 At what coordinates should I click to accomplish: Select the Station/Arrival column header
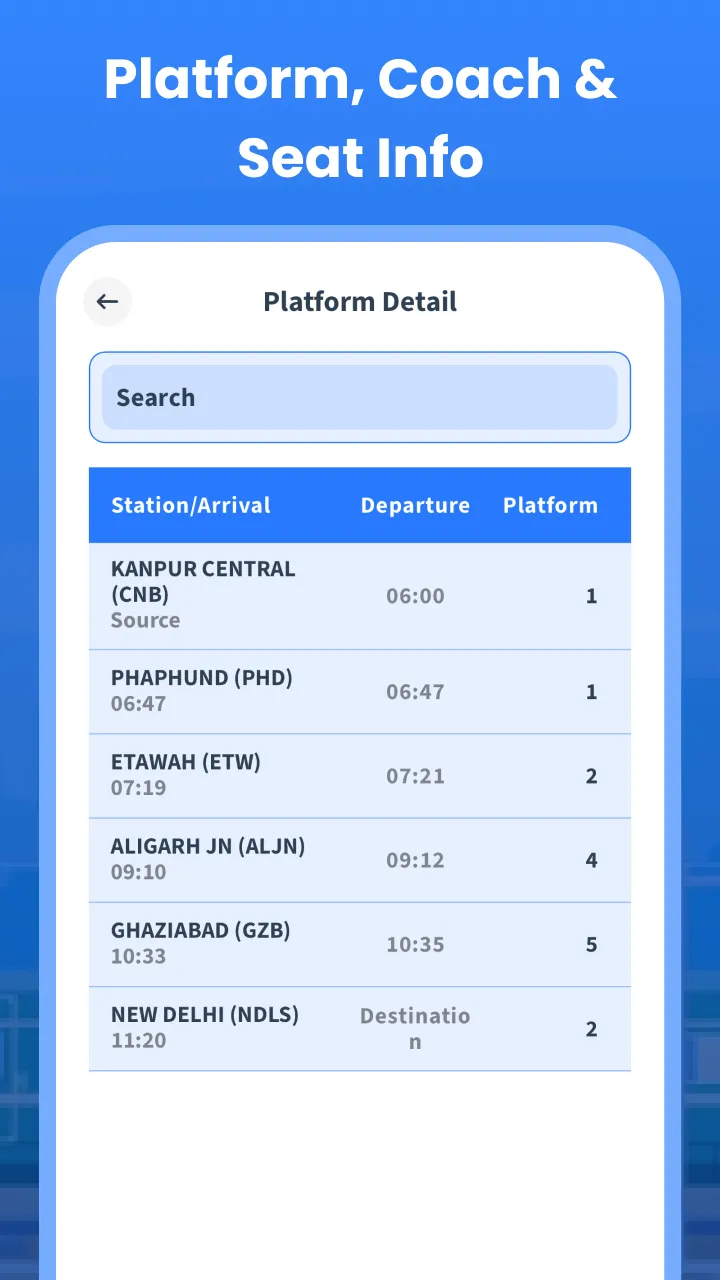(191, 505)
